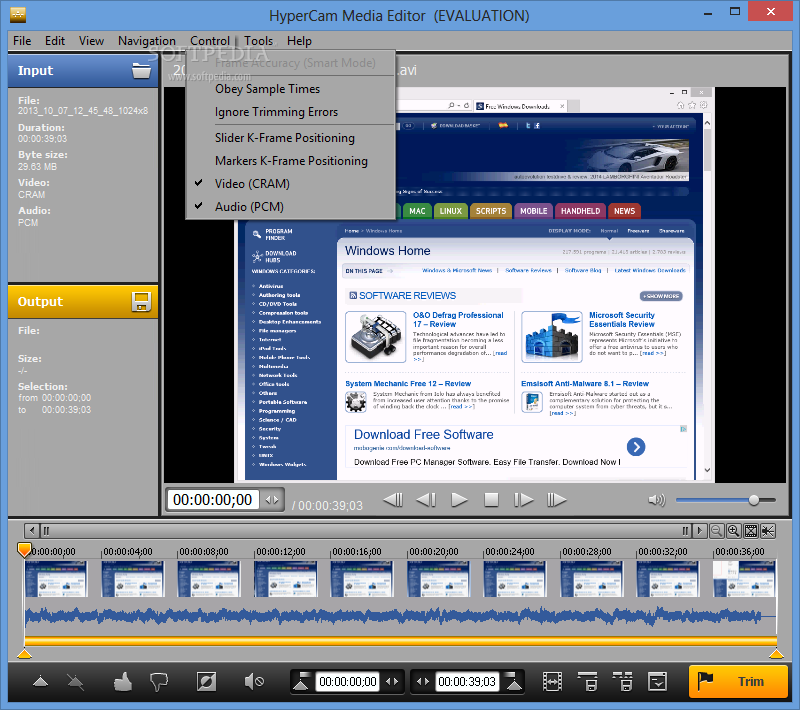Set selection start marker icon
800x710 pixels.
(301, 681)
